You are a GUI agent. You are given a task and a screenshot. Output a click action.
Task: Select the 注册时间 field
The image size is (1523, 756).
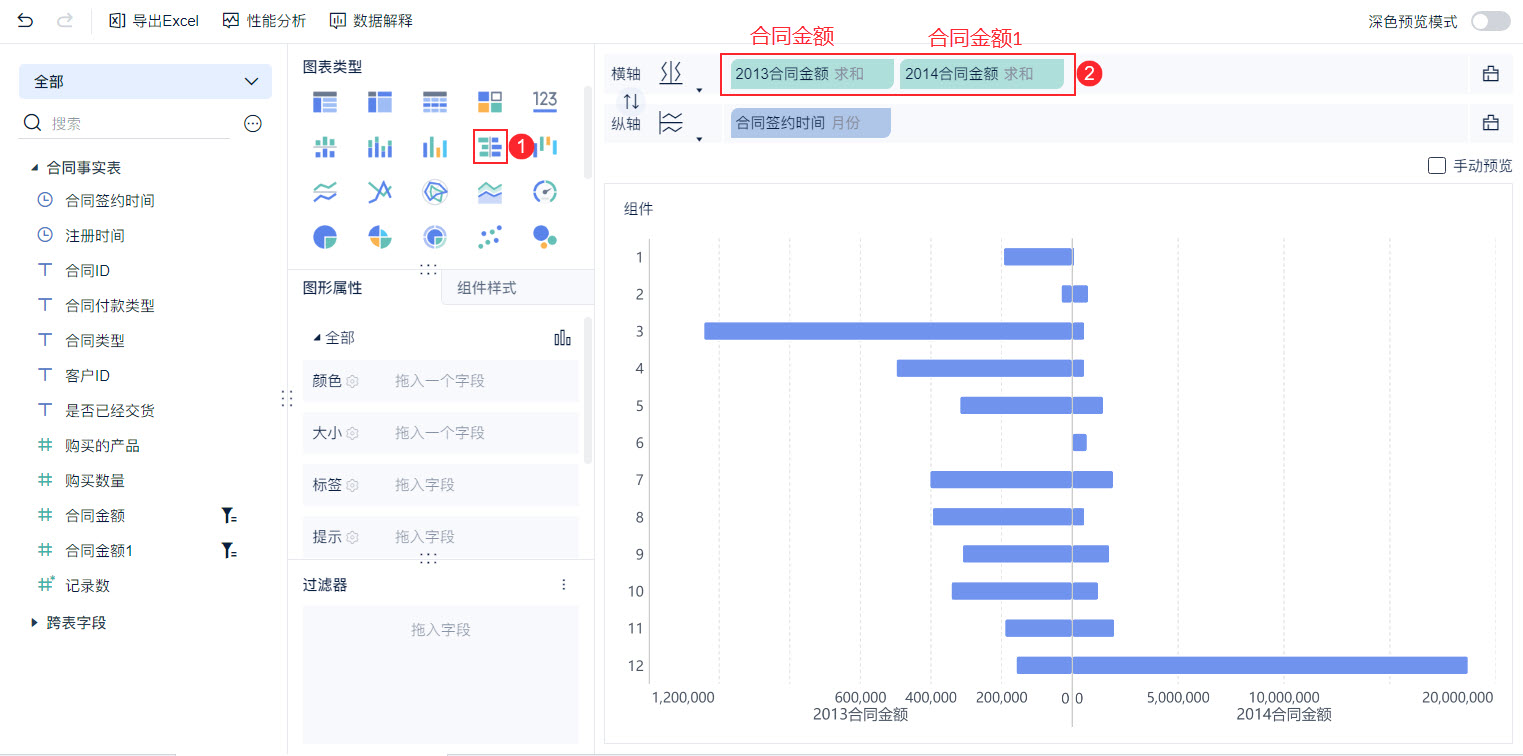tap(95, 235)
